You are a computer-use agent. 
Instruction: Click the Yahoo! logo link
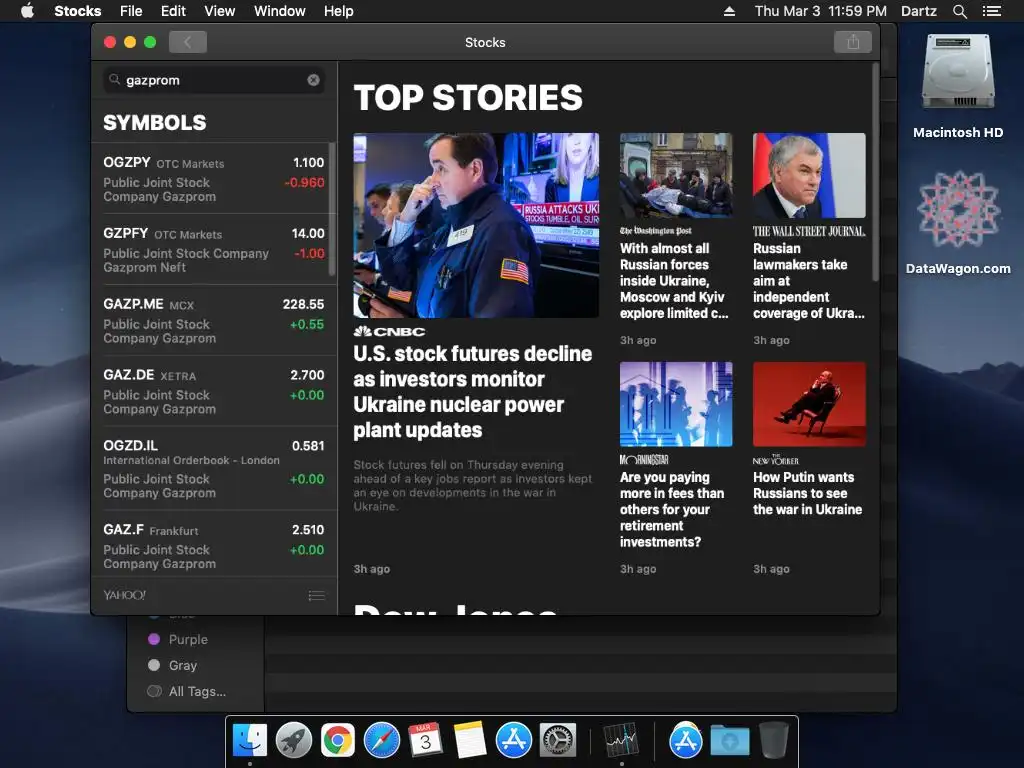[125, 595]
